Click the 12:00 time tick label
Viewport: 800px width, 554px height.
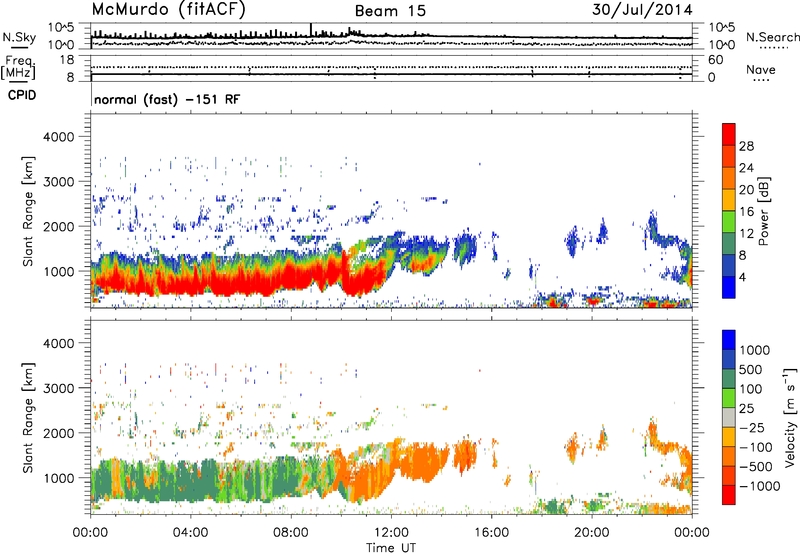tap(391, 533)
